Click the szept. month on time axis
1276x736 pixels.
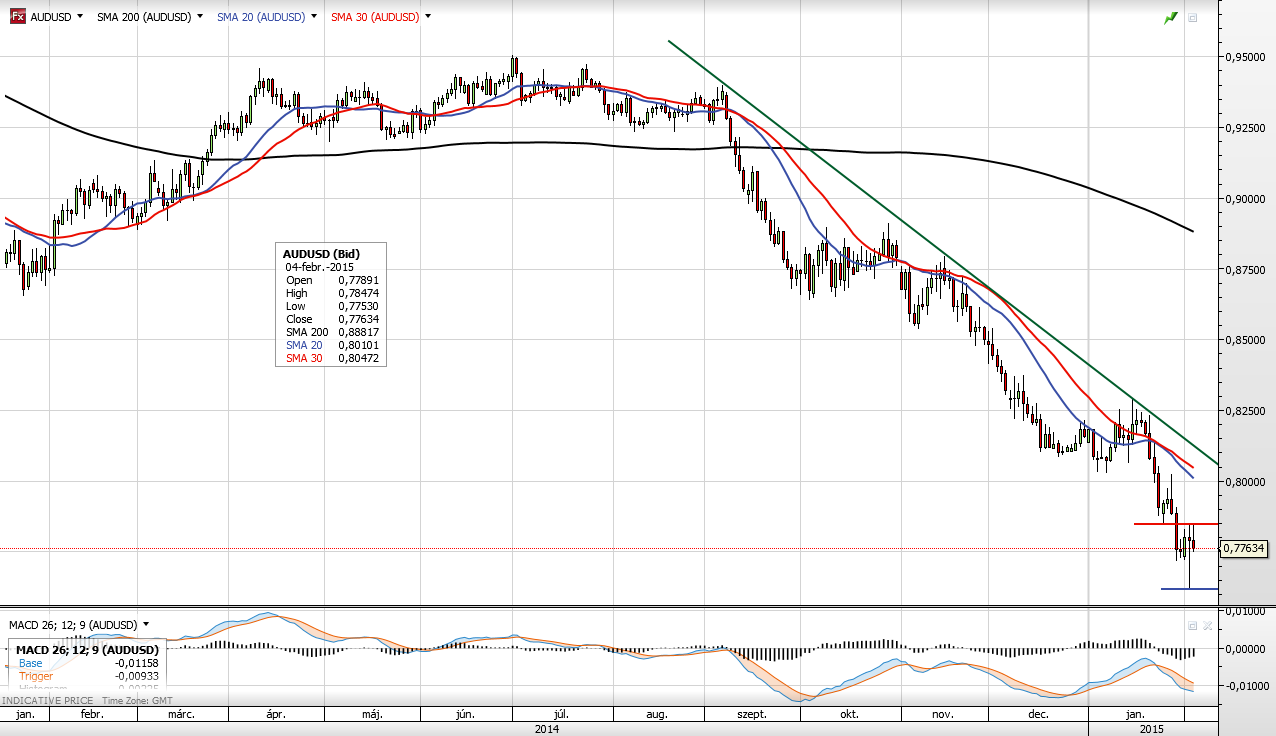(x=751, y=715)
